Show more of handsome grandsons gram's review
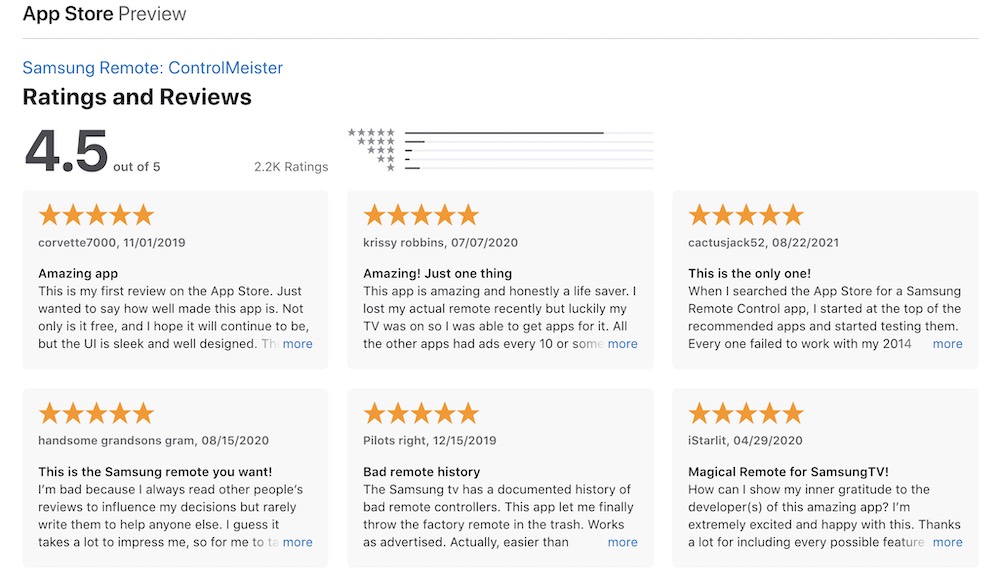 pyautogui.click(x=297, y=542)
